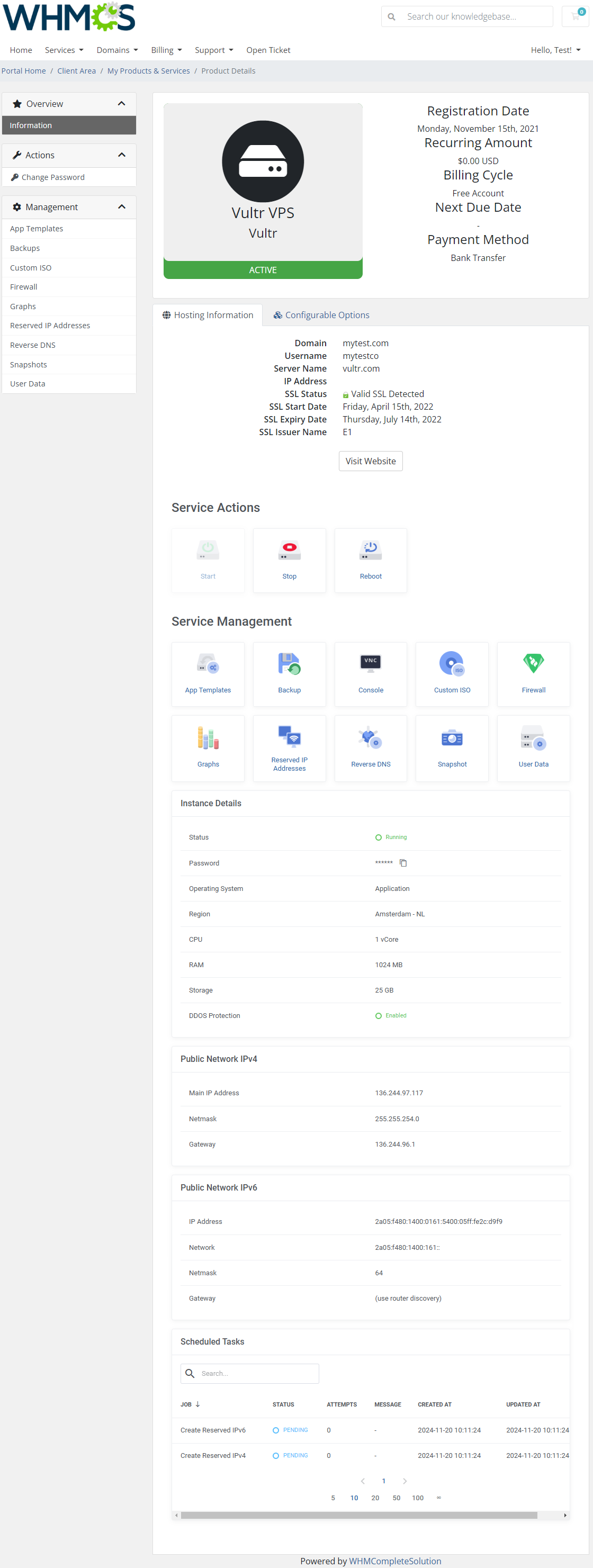The image size is (593, 1568).
Task: Open Reverse DNS in sidebar list
Action: [x=69, y=345]
